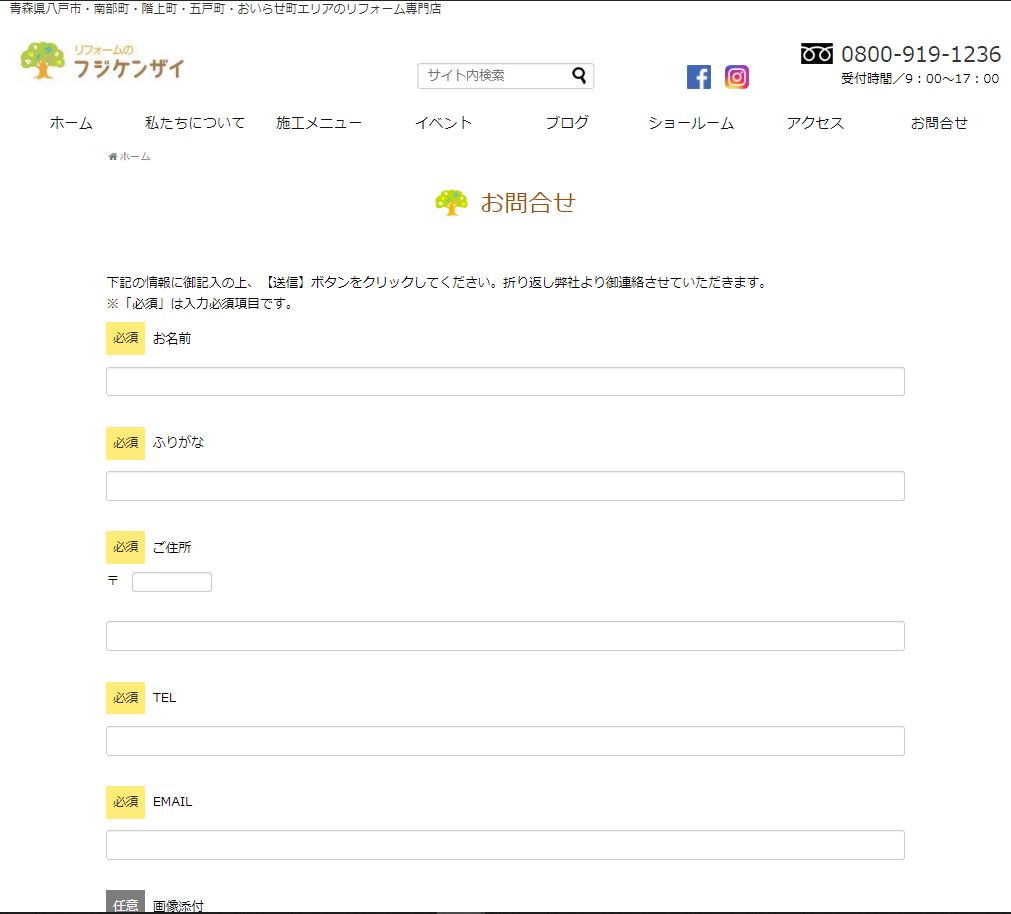Open the アクセス menu item
1011x914 pixels.
[x=815, y=123]
